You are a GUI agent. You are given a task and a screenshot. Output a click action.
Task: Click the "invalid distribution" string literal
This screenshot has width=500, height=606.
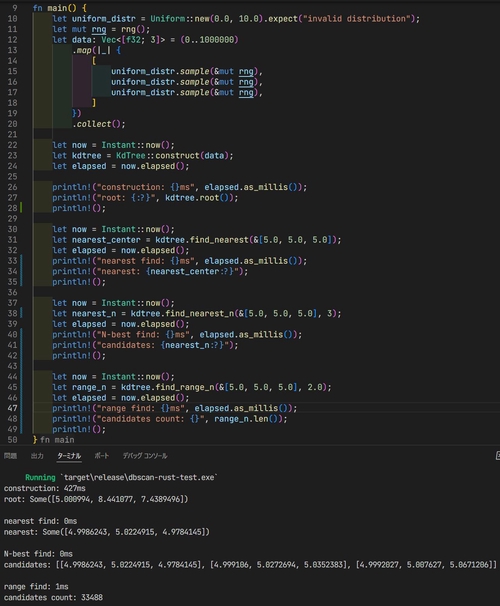(x=356, y=19)
